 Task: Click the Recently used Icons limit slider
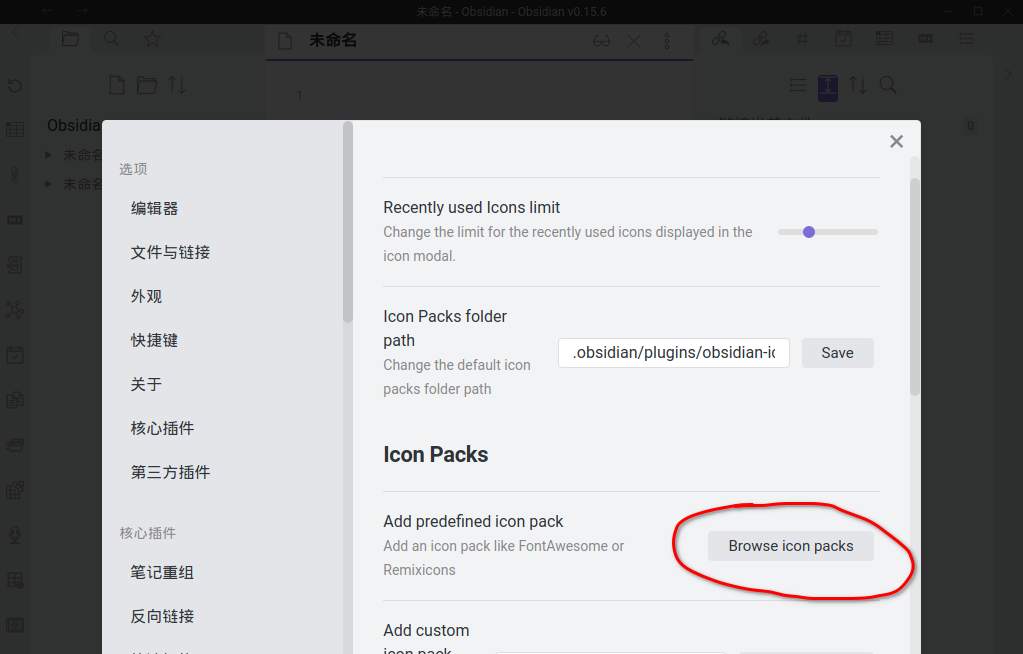click(x=827, y=232)
